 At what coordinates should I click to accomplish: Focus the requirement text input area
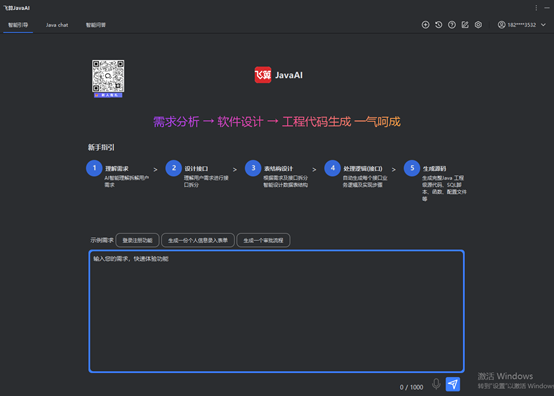pyautogui.click(x=276, y=311)
